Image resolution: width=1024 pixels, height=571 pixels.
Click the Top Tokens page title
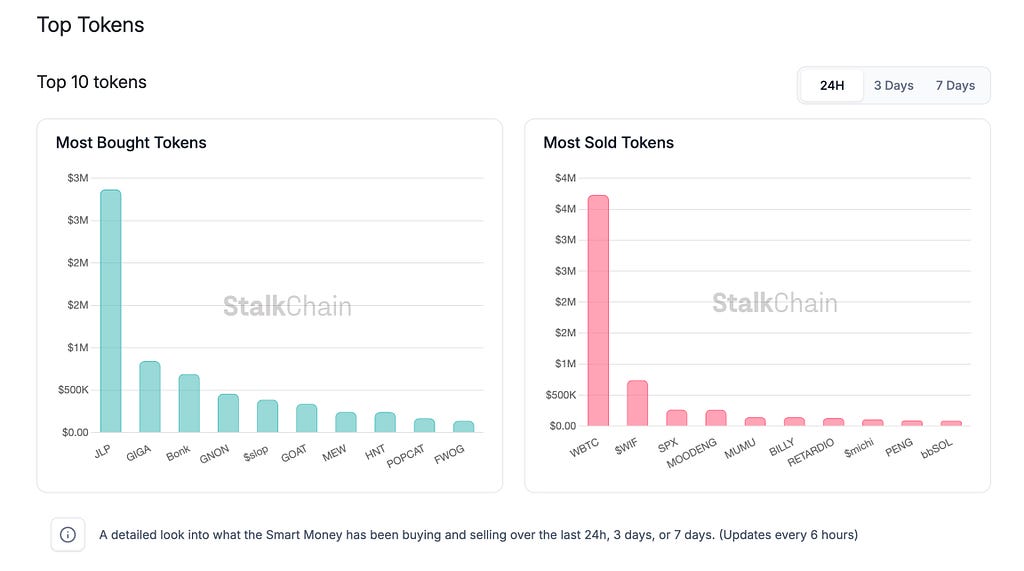(x=90, y=26)
